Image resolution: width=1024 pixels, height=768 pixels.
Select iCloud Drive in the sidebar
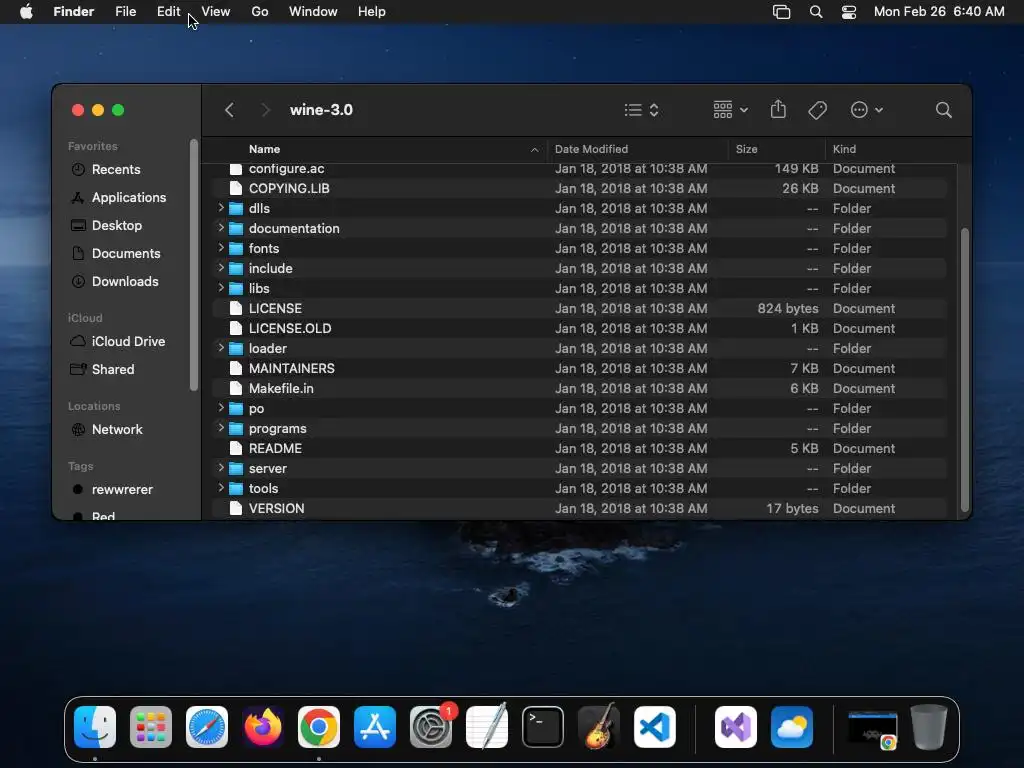point(128,342)
